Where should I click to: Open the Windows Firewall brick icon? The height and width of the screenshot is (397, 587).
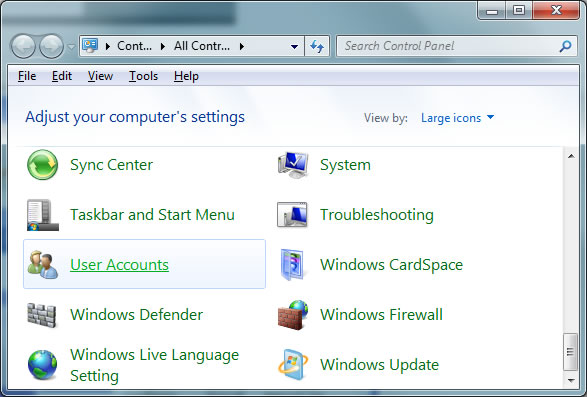coord(293,315)
